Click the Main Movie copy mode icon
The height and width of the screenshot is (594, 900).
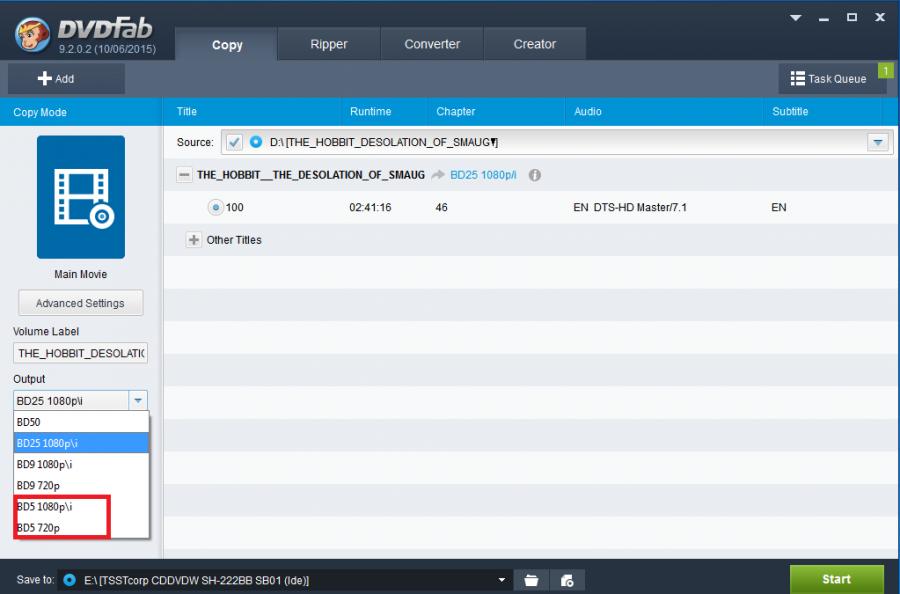tap(80, 198)
